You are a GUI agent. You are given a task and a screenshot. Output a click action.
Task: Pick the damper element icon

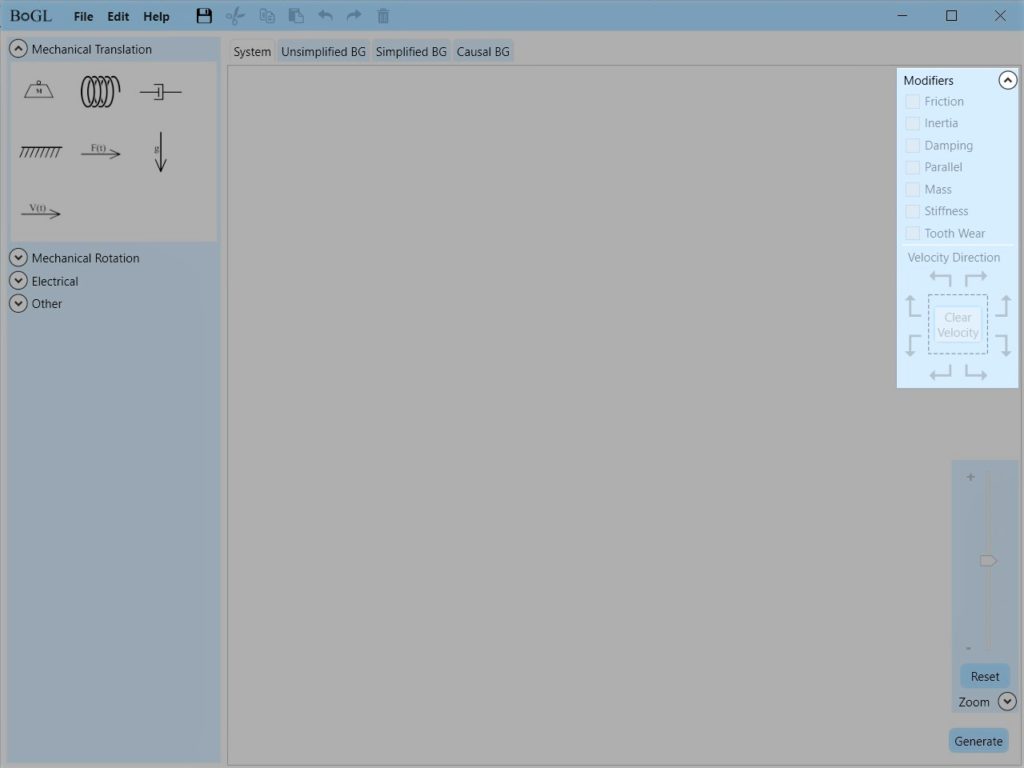pyautogui.click(x=160, y=92)
